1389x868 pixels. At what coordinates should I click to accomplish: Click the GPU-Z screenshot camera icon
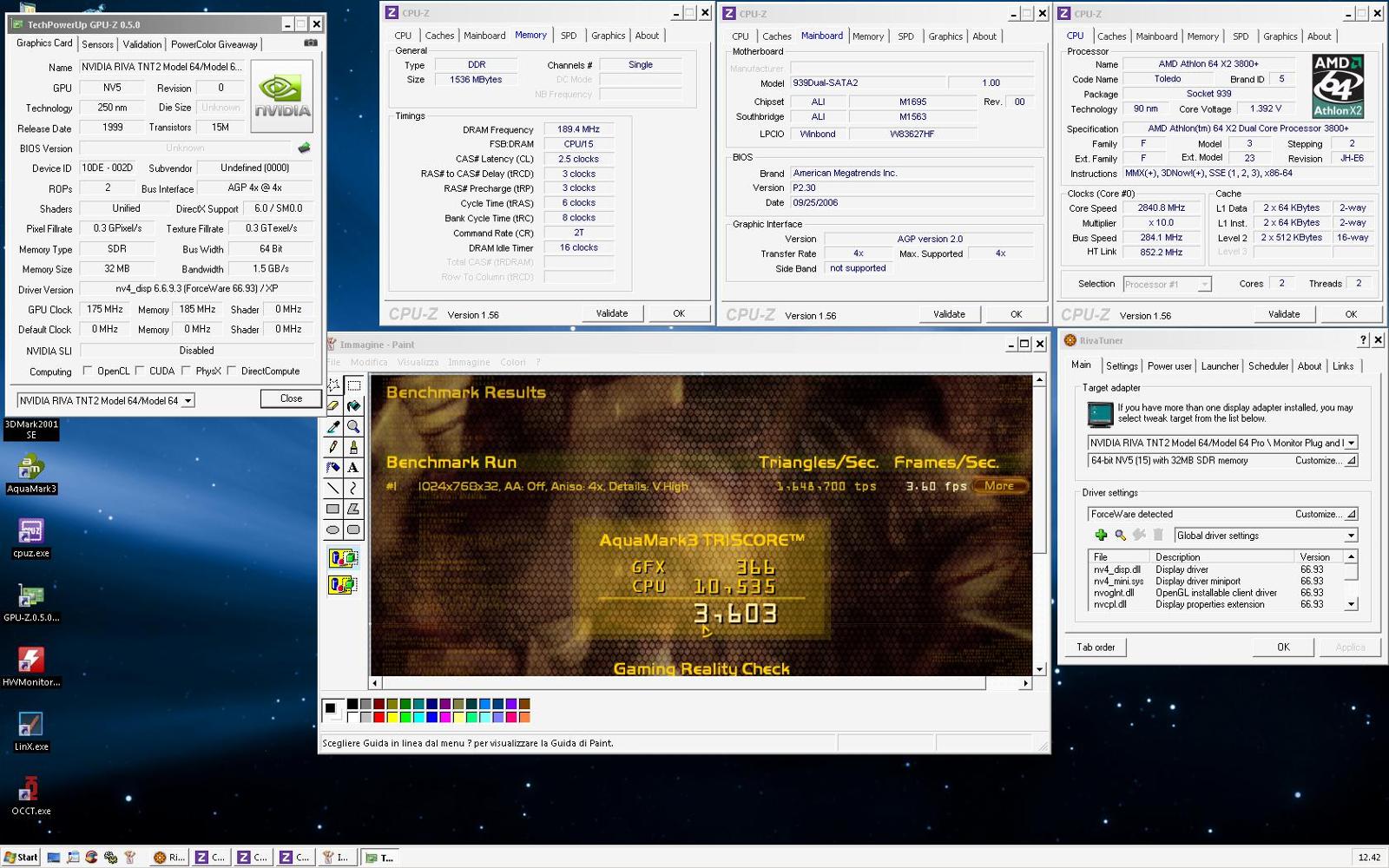(311, 43)
